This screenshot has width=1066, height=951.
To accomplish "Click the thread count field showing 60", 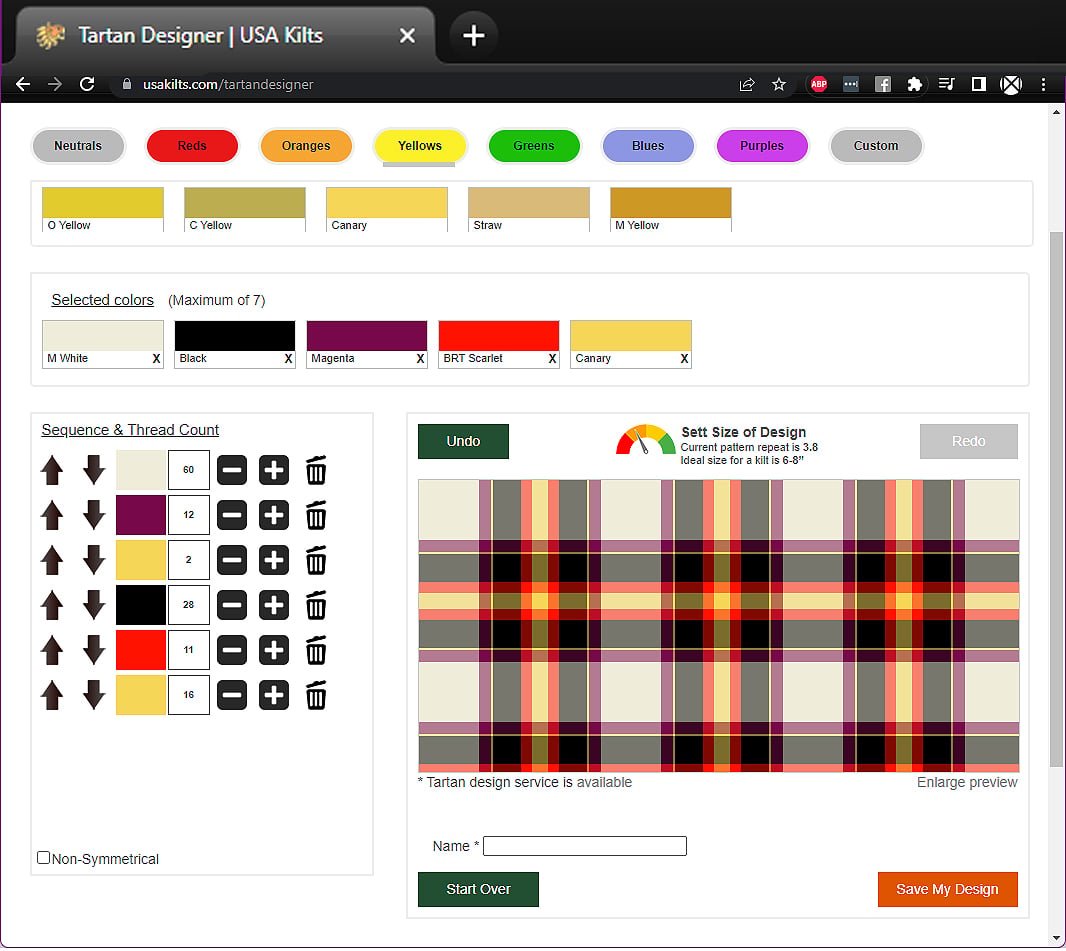I will (189, 470).
